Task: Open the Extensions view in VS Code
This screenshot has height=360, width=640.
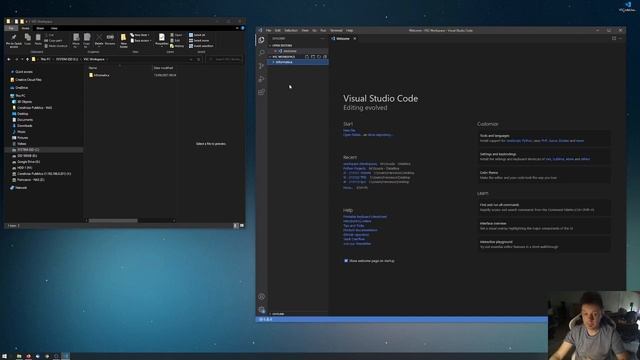Action: pos(262,92)
